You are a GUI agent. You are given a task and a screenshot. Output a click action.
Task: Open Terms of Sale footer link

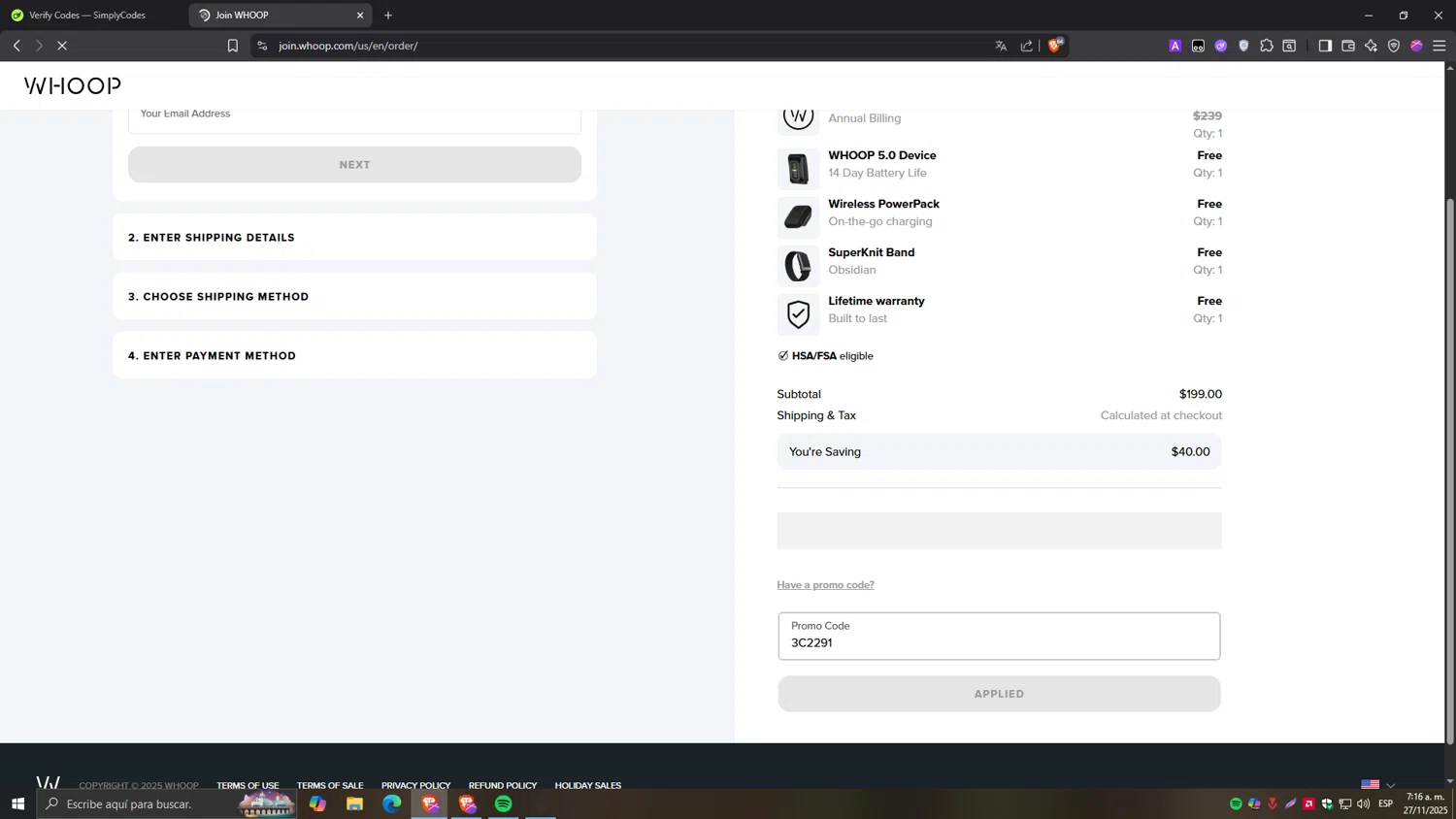click(x=330, y=785)
